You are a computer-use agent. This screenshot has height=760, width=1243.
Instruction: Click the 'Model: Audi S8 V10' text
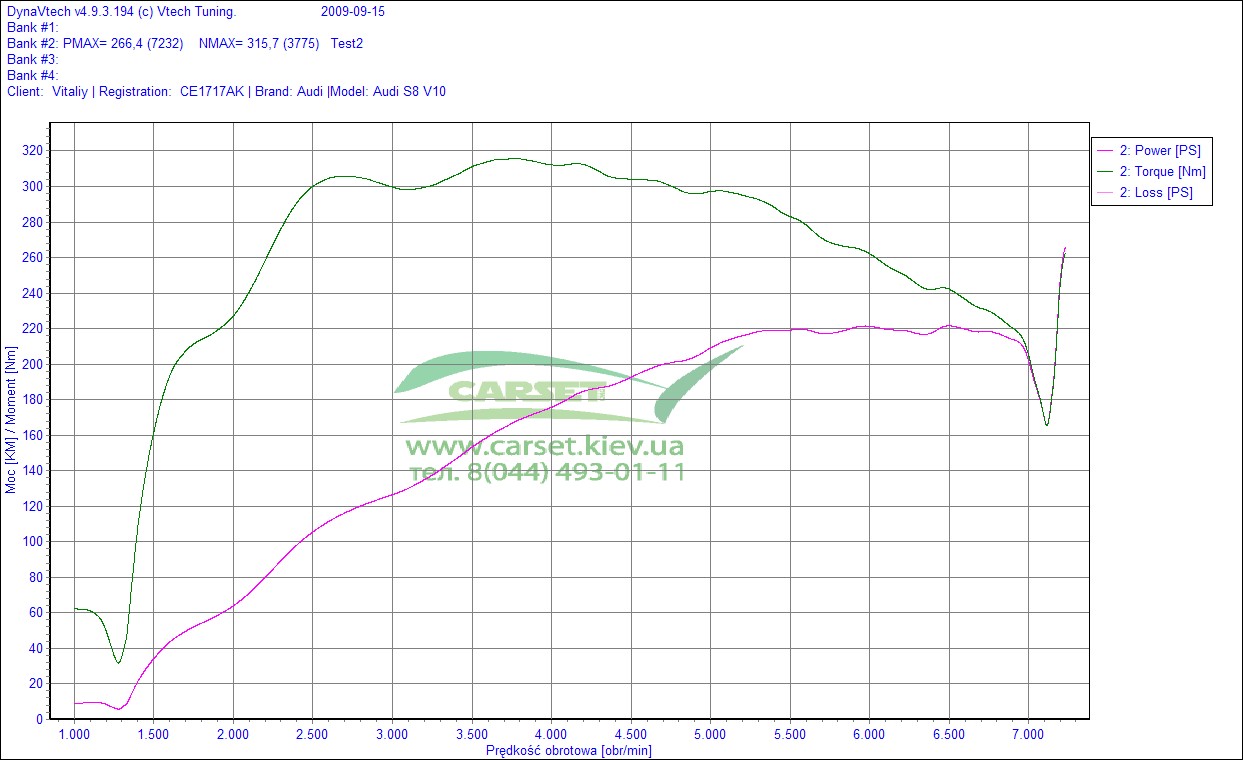tap(388, 92)
